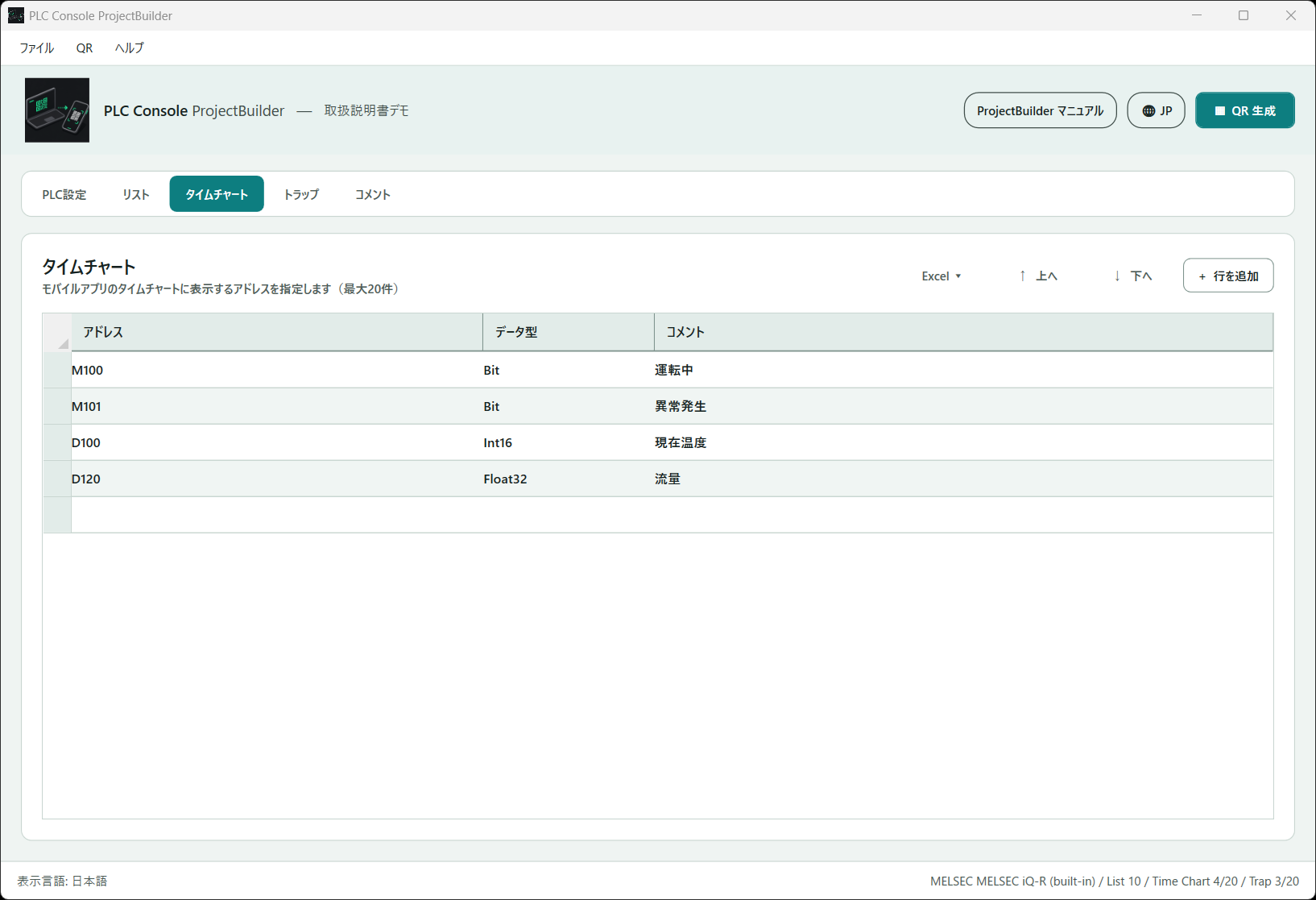Click the コメント column header
Screen dimensions: 1316x900
[964, 332]
